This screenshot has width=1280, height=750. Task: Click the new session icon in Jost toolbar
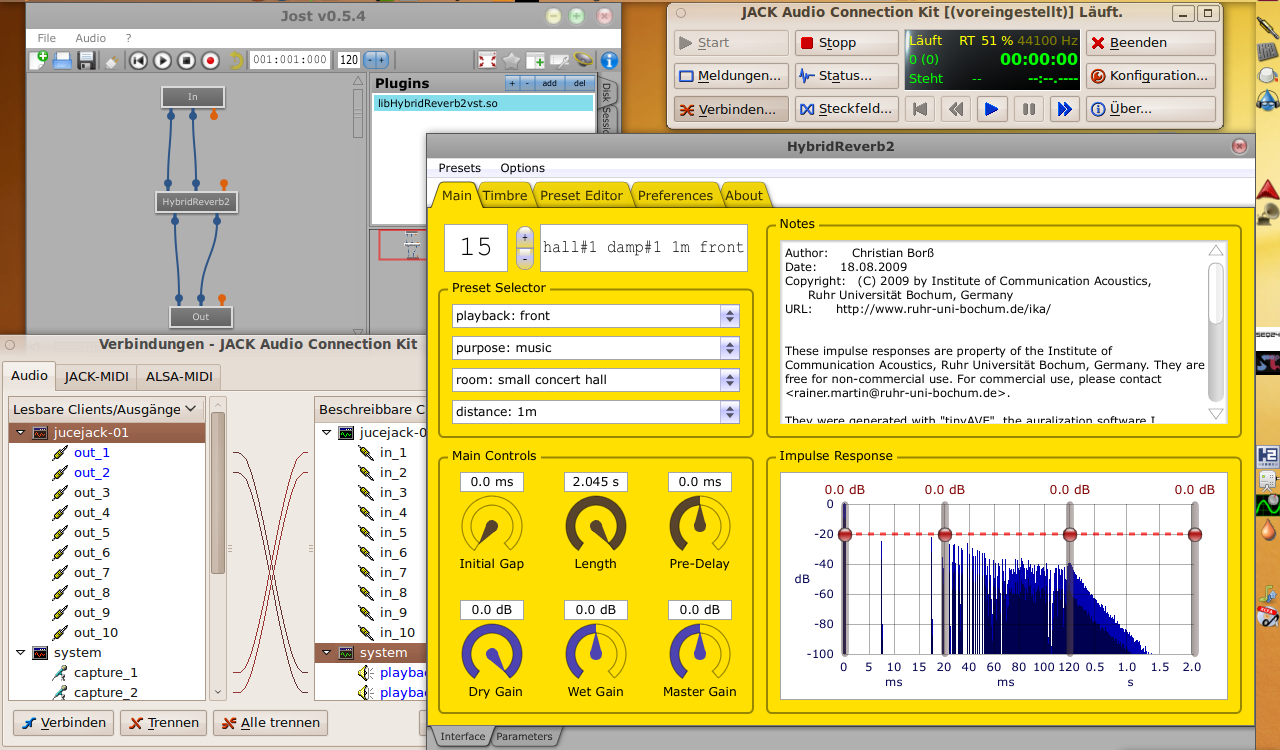coord(38,60)
